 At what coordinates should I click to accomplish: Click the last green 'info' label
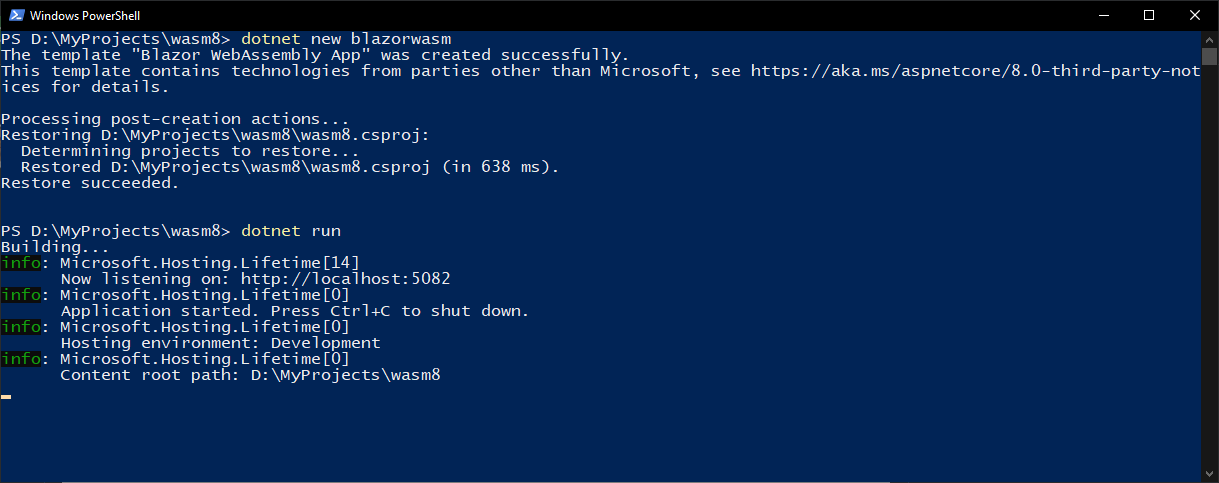21,359
